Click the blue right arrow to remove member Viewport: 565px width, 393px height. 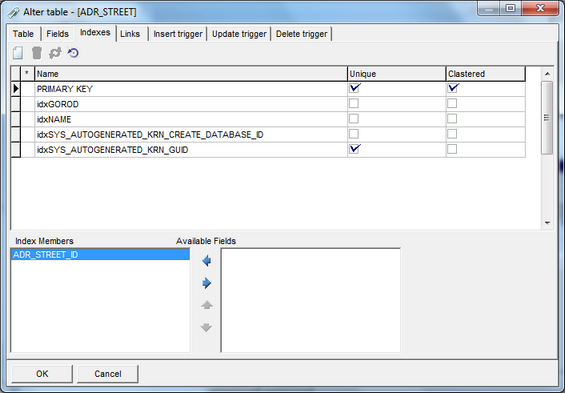tap(206, 283)
